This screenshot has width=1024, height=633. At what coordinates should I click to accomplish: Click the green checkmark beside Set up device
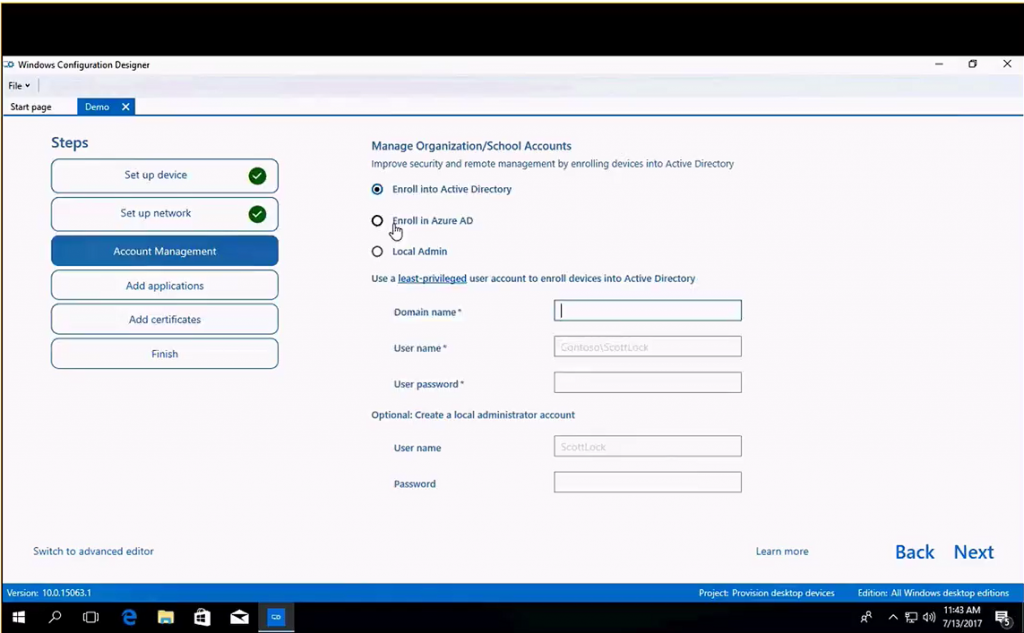pyautogui.click(x=257, y=176)
